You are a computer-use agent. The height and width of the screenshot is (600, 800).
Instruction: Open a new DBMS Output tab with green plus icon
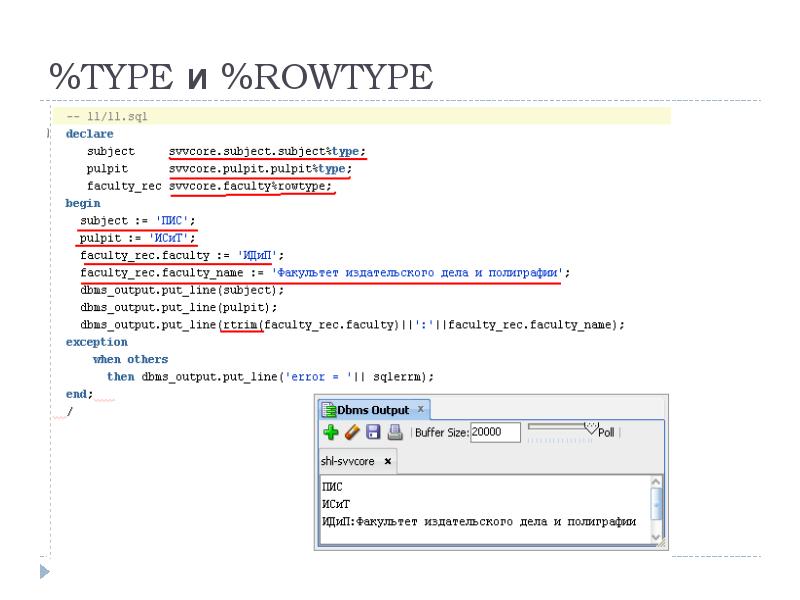point(332,430)
